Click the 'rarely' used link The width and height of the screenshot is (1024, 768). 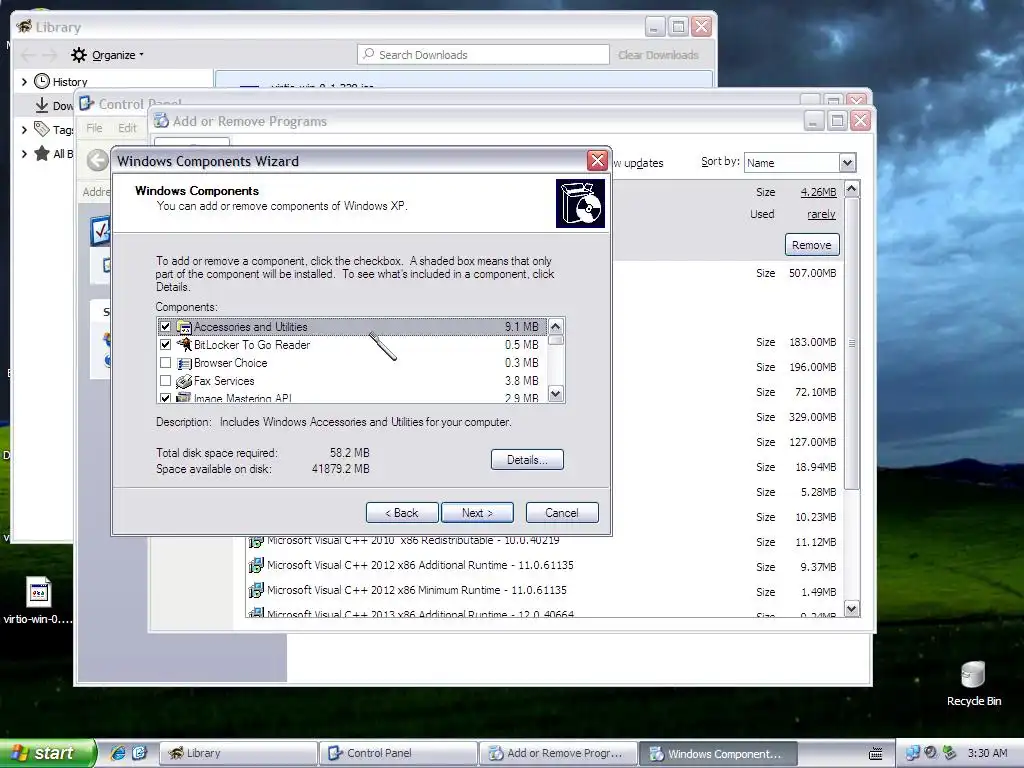[821, 214]
